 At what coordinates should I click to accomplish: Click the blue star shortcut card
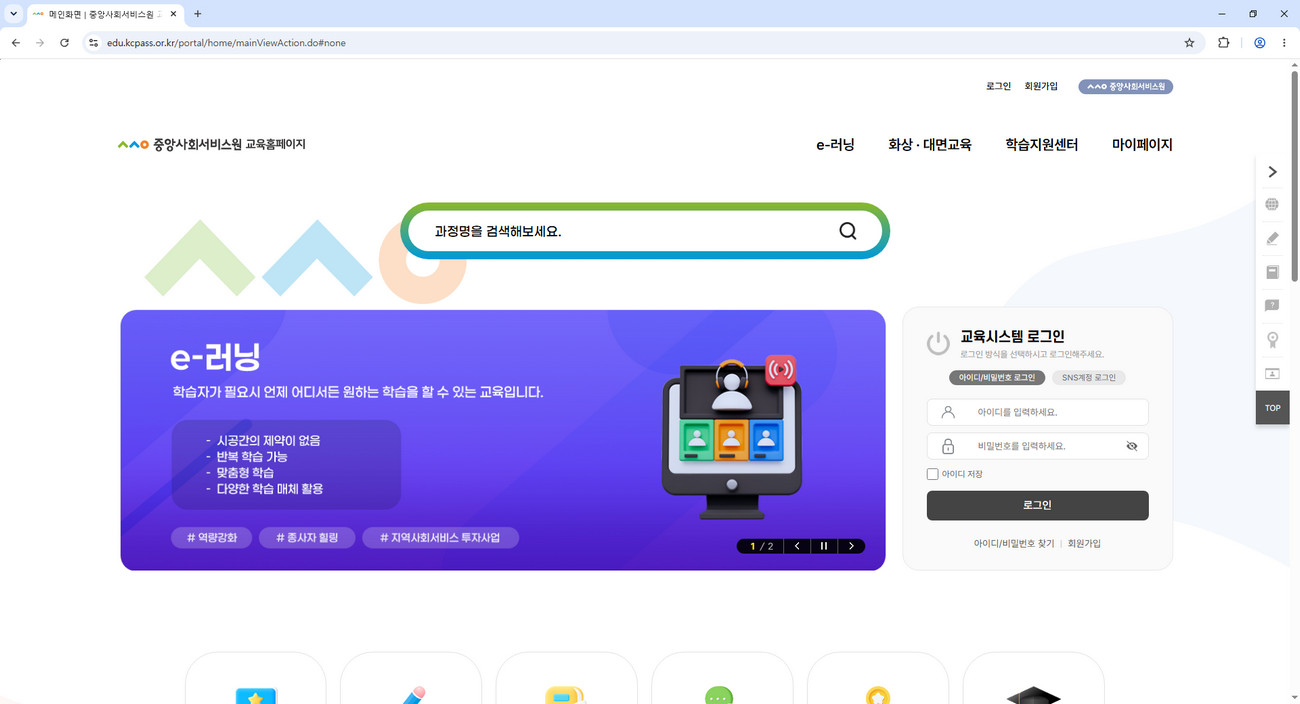click(x=255, y=678)
